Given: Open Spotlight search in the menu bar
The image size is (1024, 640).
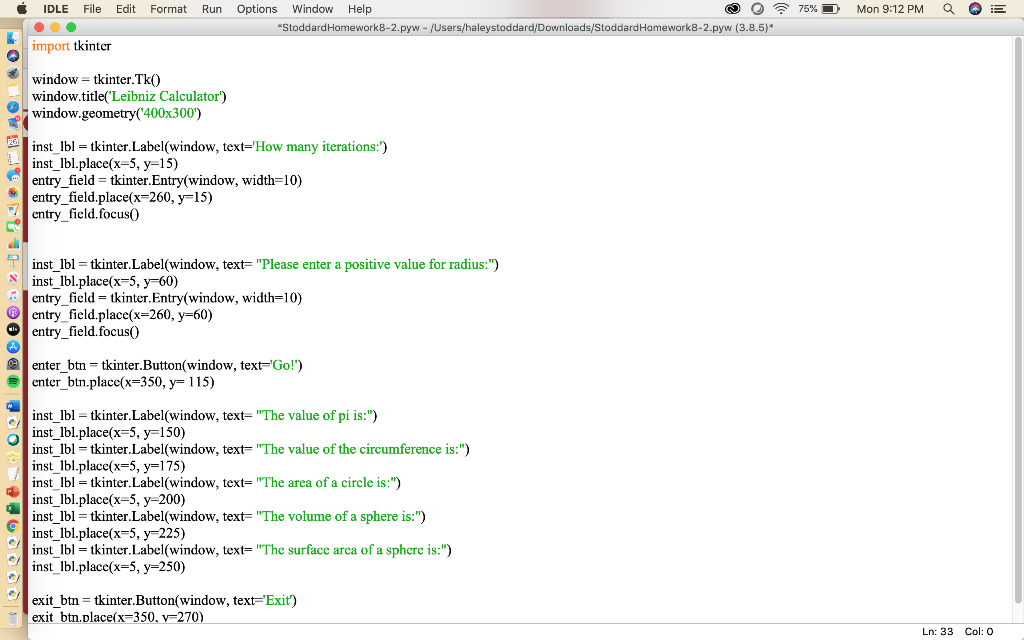Looking at the screenshot, I should click(x=947, y=9).
